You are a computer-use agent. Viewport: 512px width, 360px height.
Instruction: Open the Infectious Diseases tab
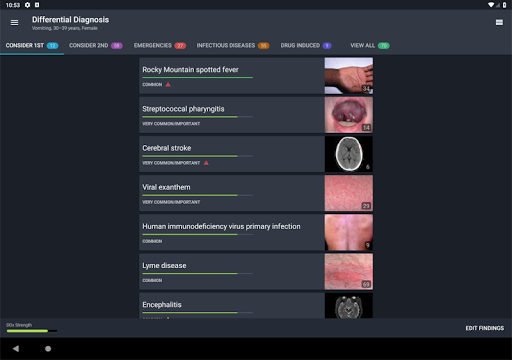(233, 46)
